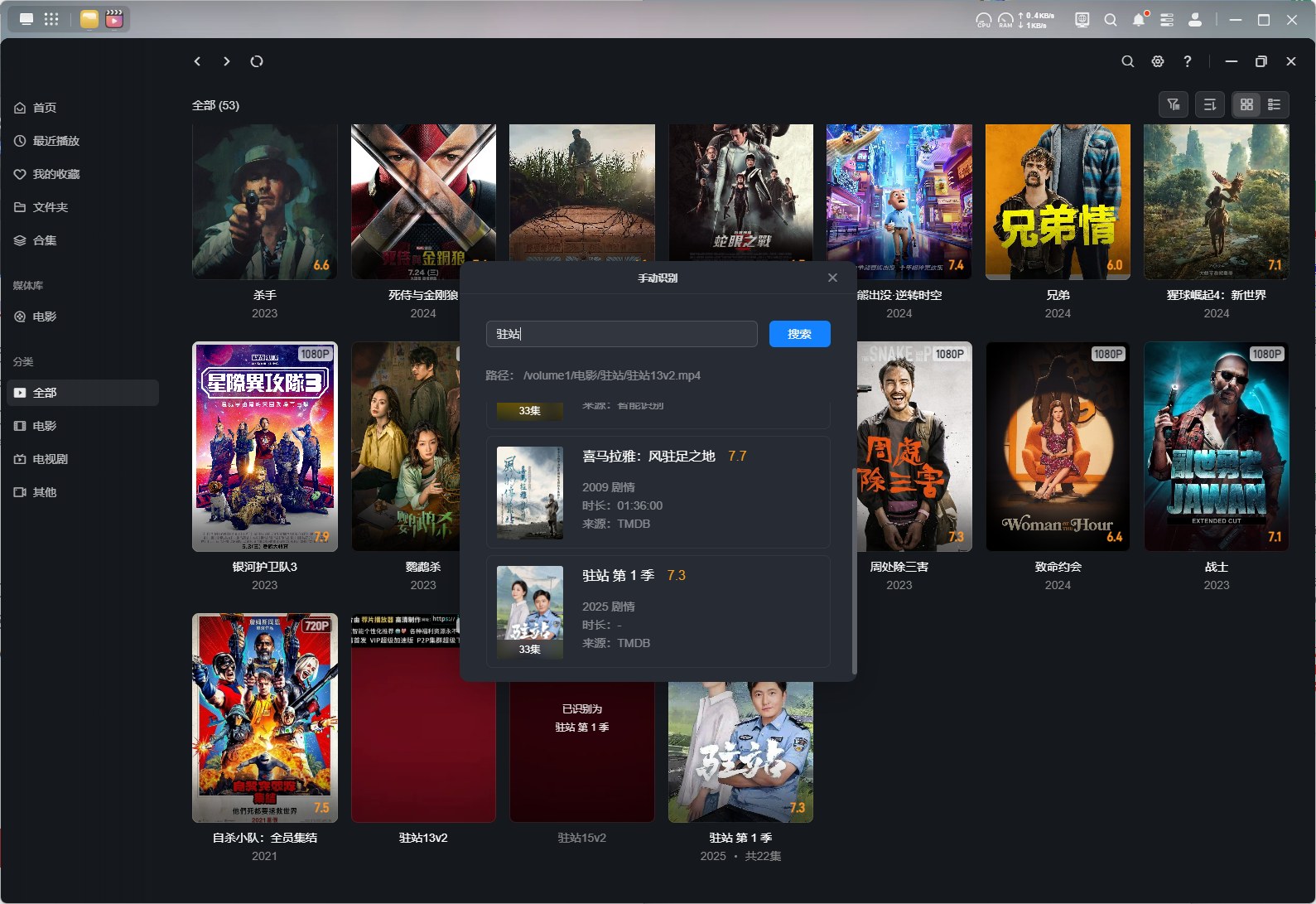The image size is (1316, 904).
Task: Open the 自杀小队：全员集结 poster
Action: [x=265, y=718]
